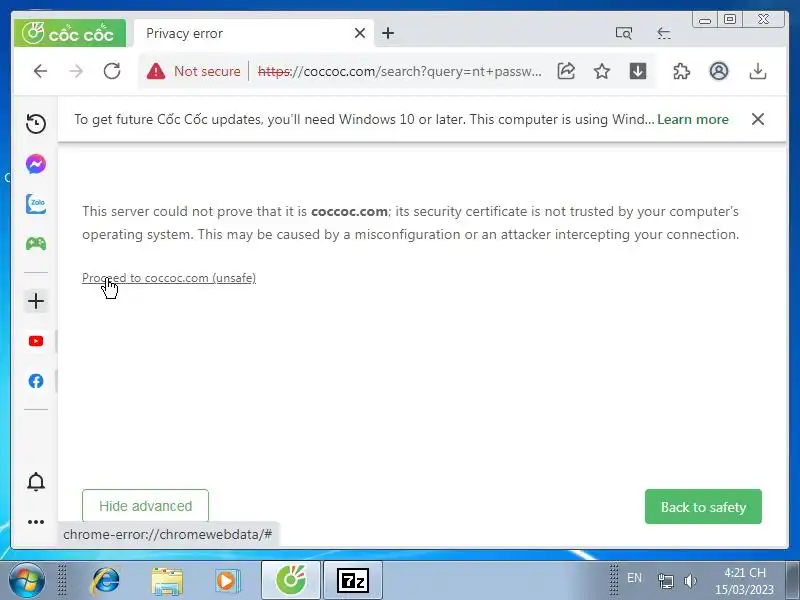
Task: Open Zalo in the sidebar
Action: point(36,204)
